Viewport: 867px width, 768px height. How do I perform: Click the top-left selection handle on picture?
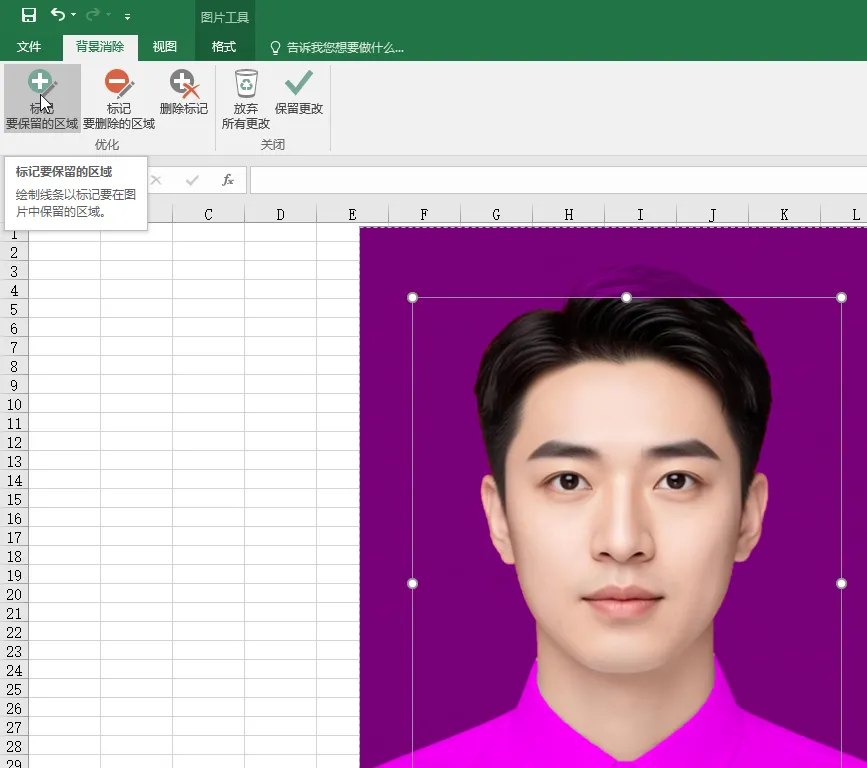[412, 298]
